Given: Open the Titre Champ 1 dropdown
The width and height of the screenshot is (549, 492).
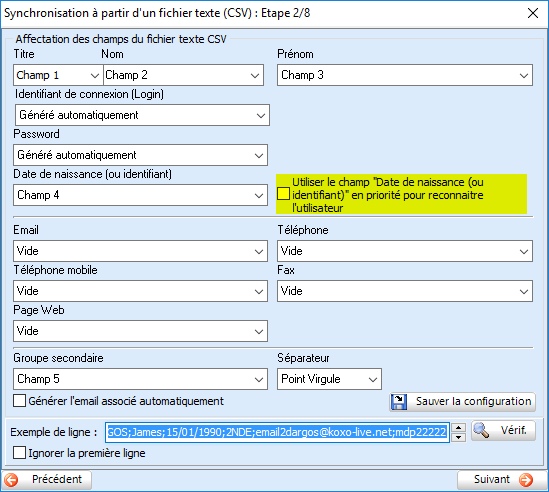Looking at the screenshot, I should click(x=58, y=75).
